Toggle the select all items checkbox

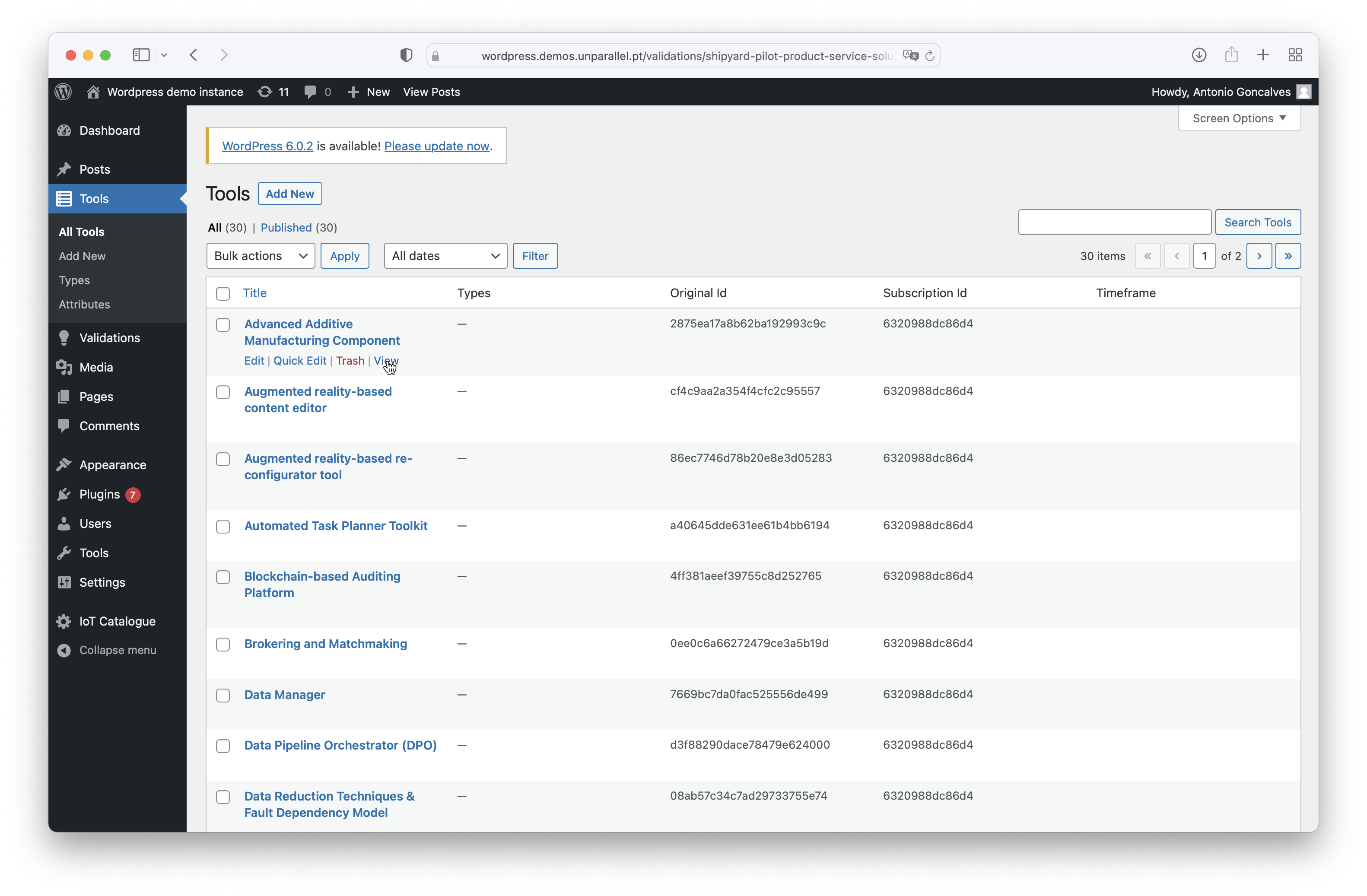pos(223,293)
